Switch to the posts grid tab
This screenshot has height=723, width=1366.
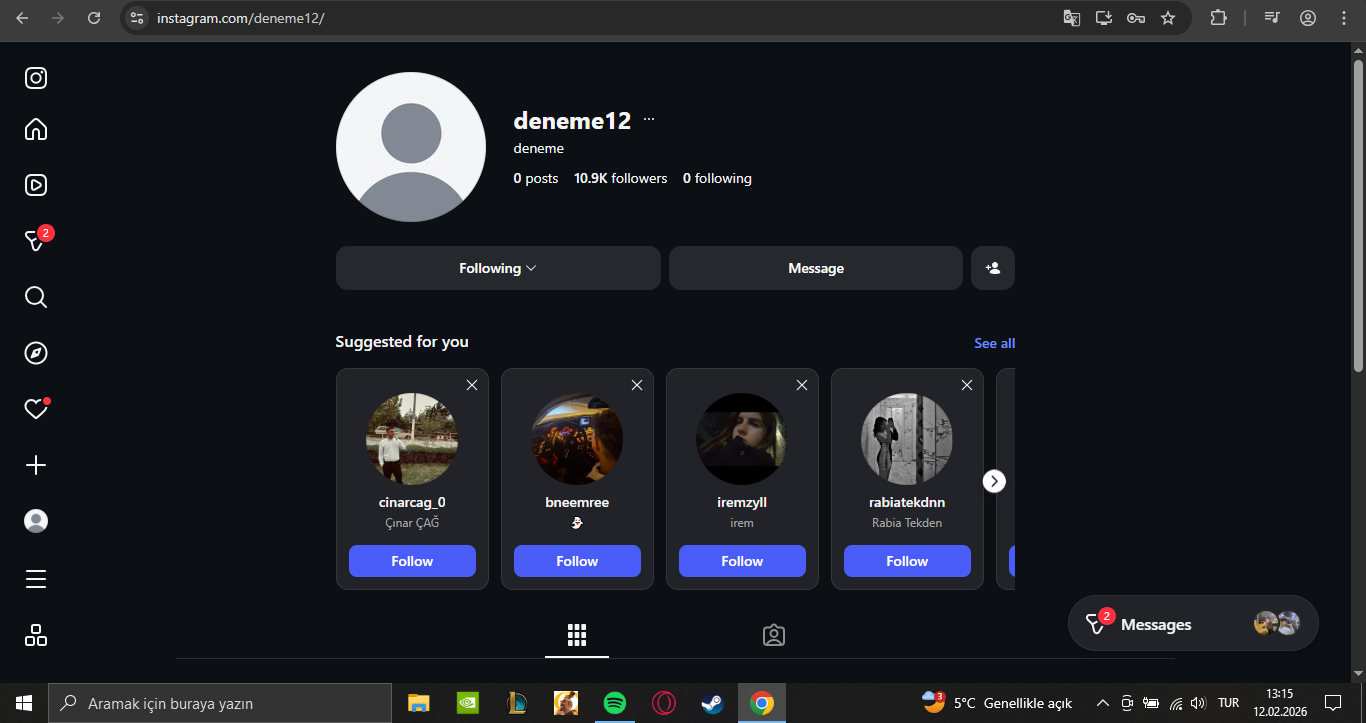(x=576, y=635)
